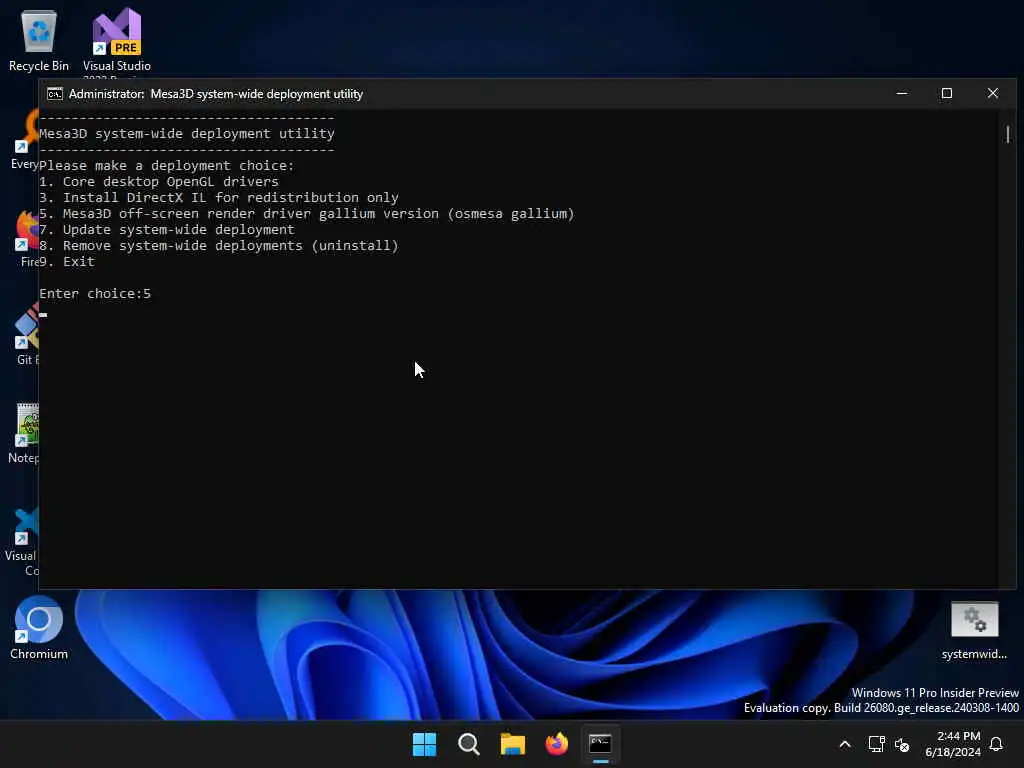Open taskbar Search
Screen dimensions: 1024x768
(469, 744)
